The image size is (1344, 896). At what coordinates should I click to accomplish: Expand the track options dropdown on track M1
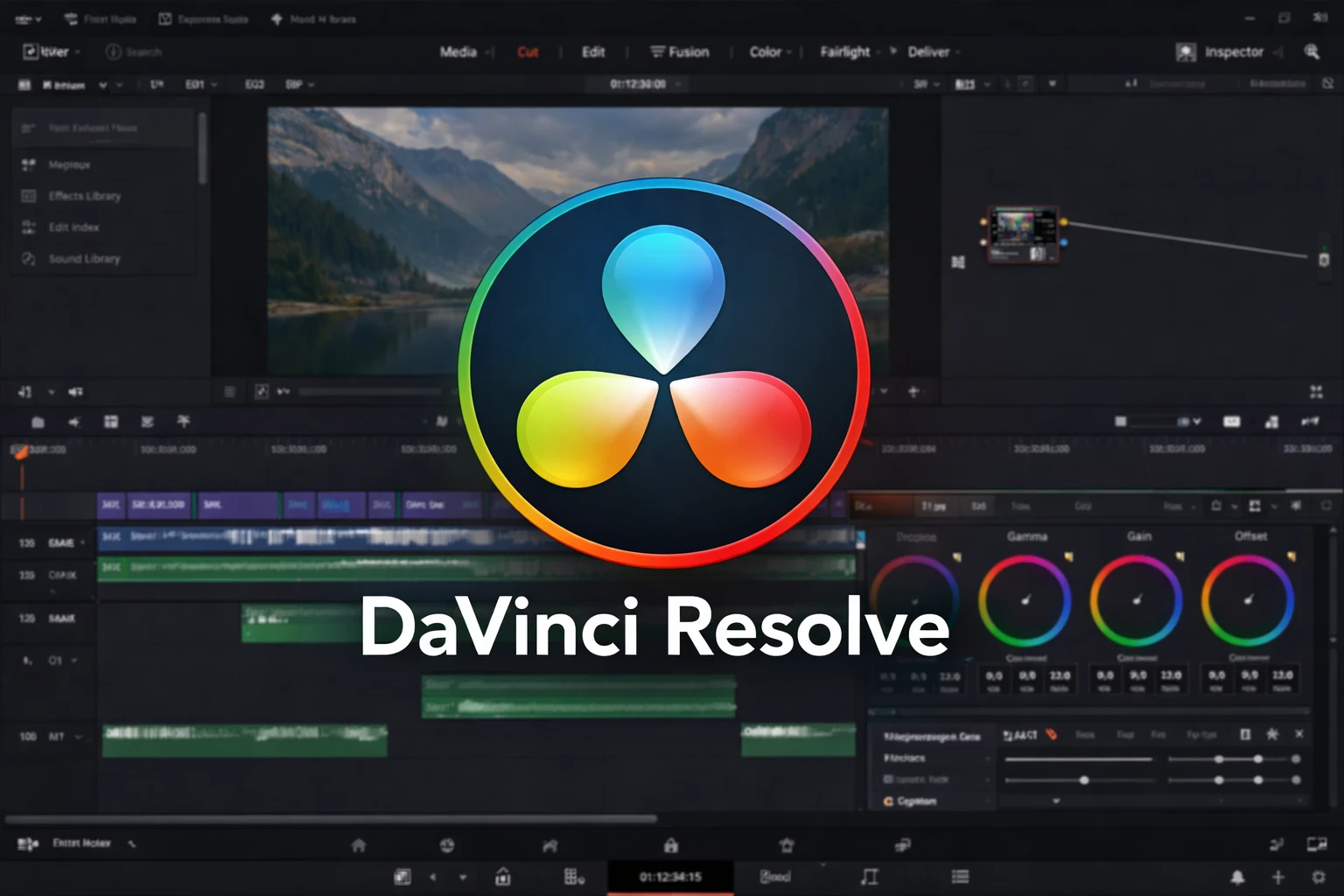click(x=79, y=736)
